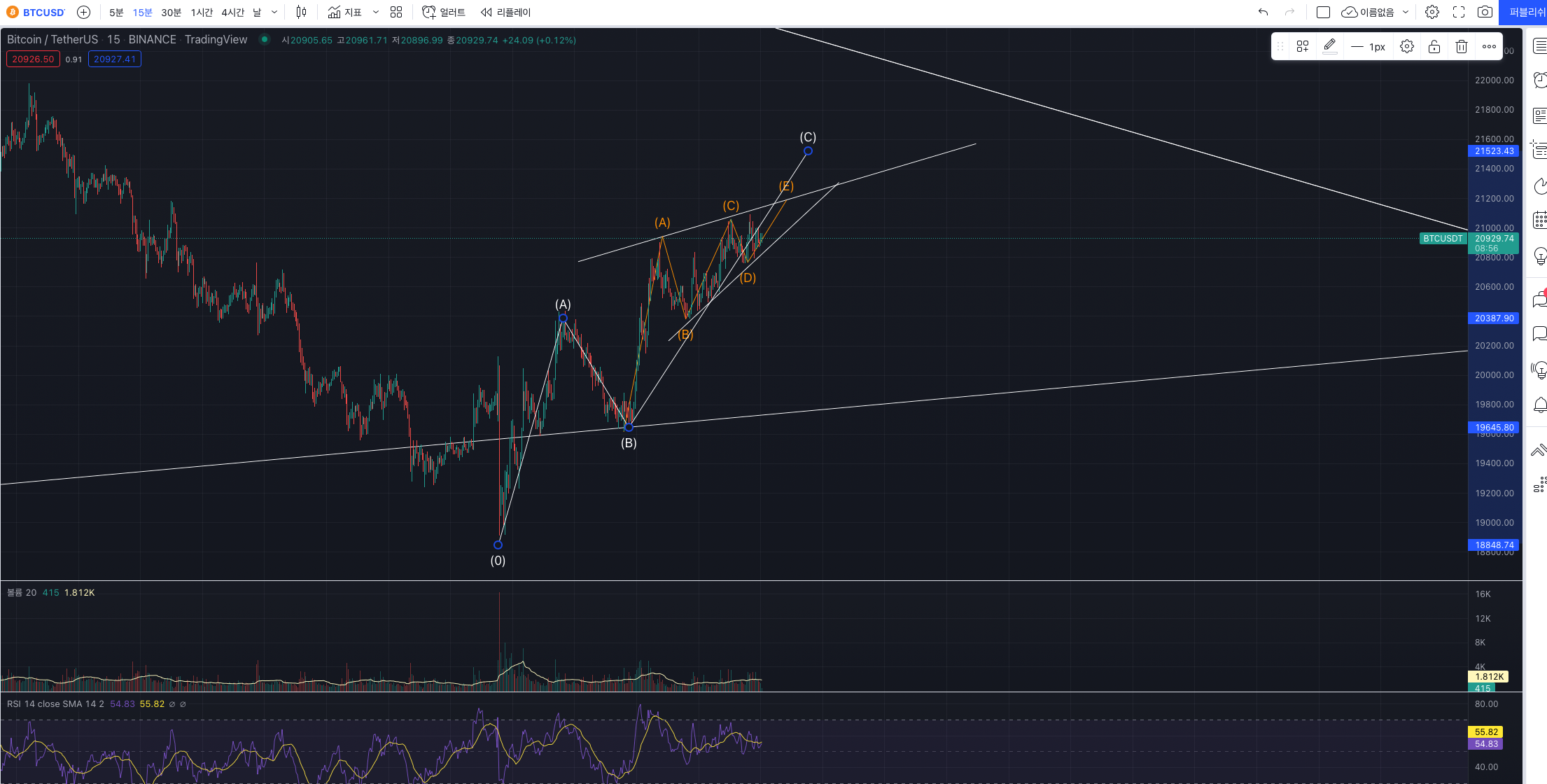
Task: Open the alarm clock alerts panel icon
Action: 1539,80
